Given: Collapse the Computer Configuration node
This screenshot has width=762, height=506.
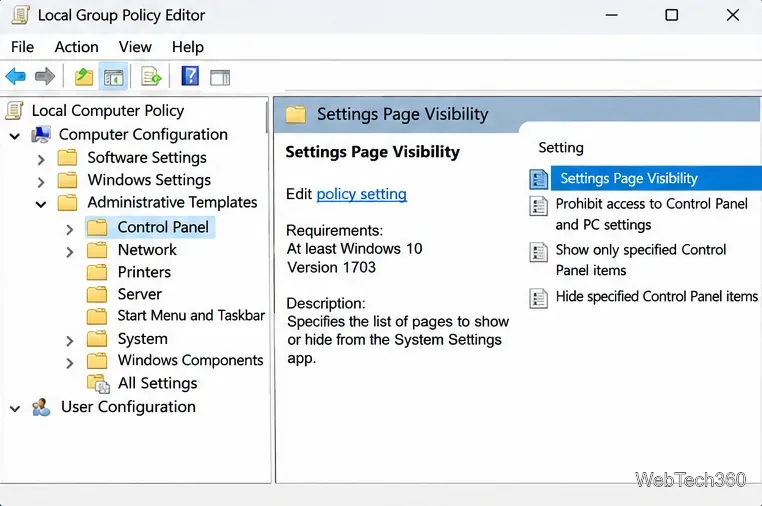Looking at the screenshot, I should [x=15, y=137].
